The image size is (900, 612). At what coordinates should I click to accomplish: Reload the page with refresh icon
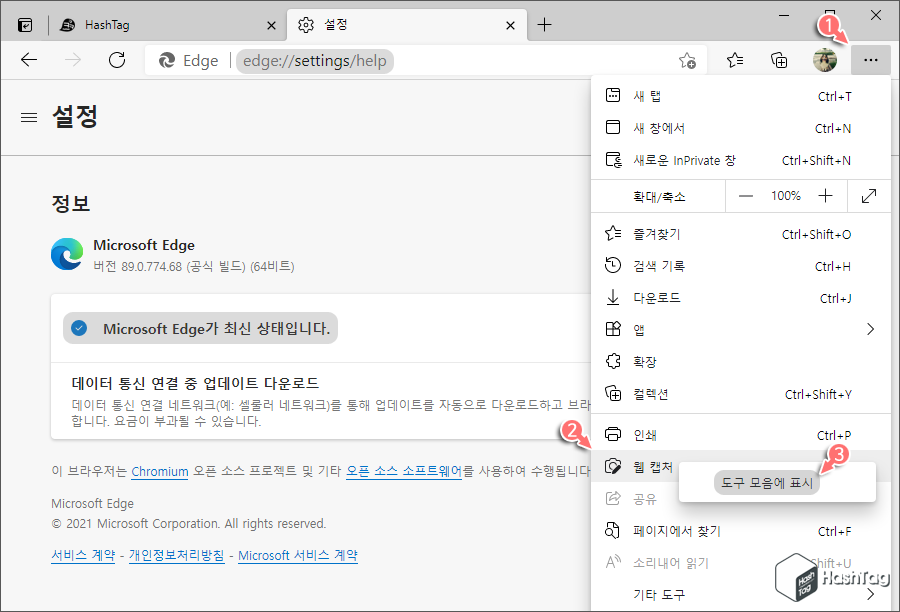(x=117, y=60)
